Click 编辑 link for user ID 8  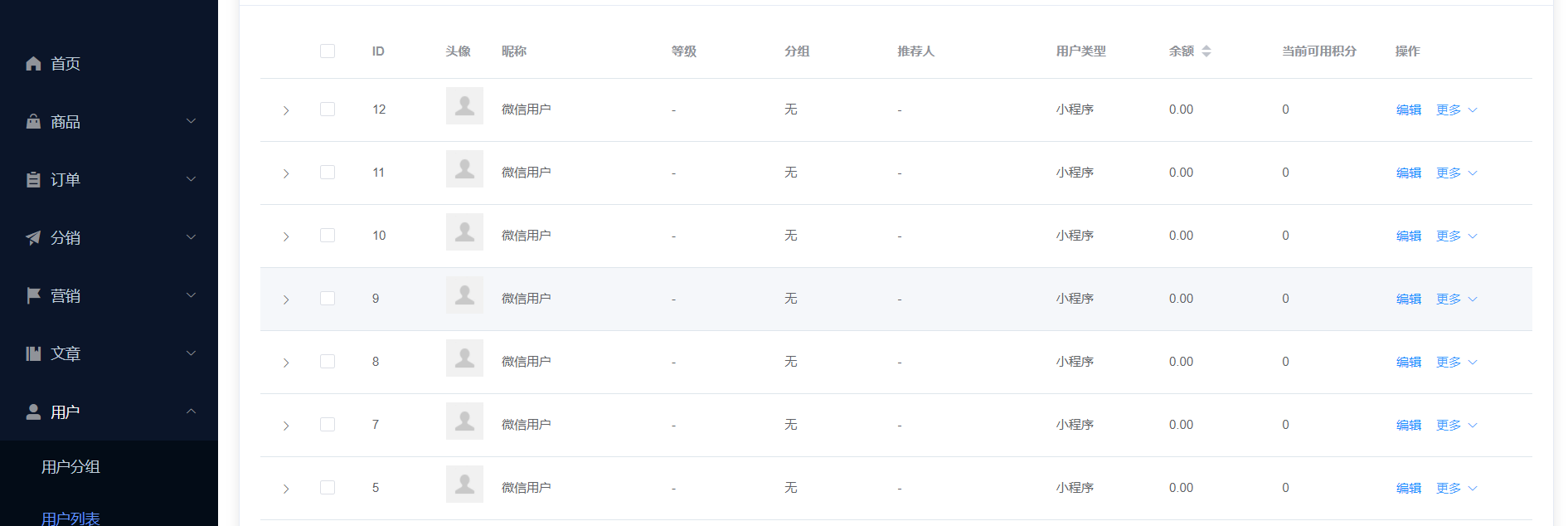pyautogui.click(x=1409, y=362)
